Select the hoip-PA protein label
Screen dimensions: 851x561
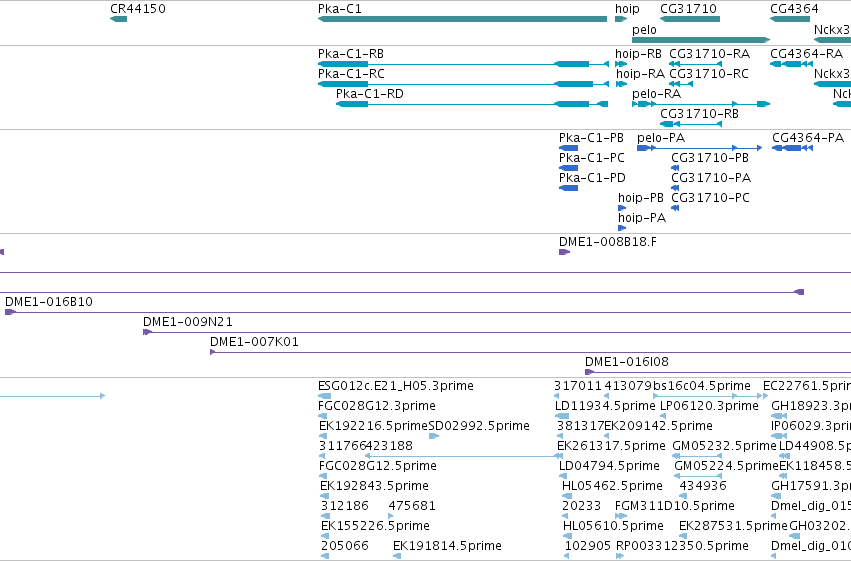(x=642, y=218)
